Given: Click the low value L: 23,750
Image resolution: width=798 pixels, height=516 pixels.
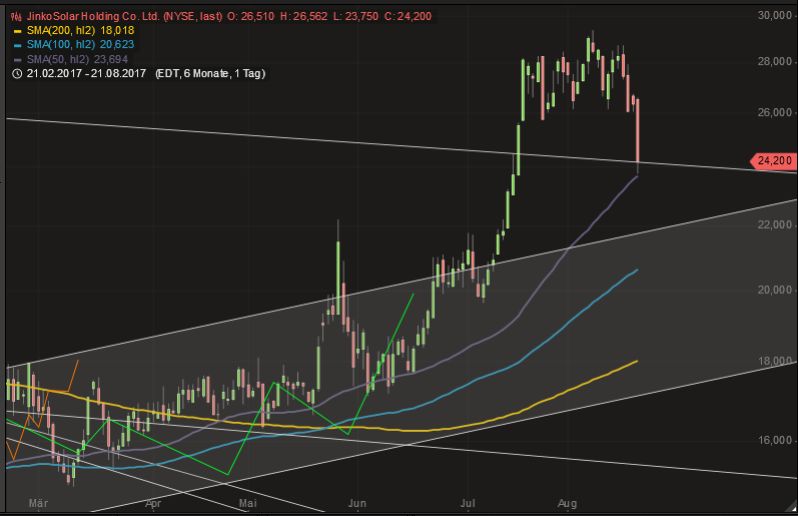Looking at the screenshot, I should tap(355, 16).
